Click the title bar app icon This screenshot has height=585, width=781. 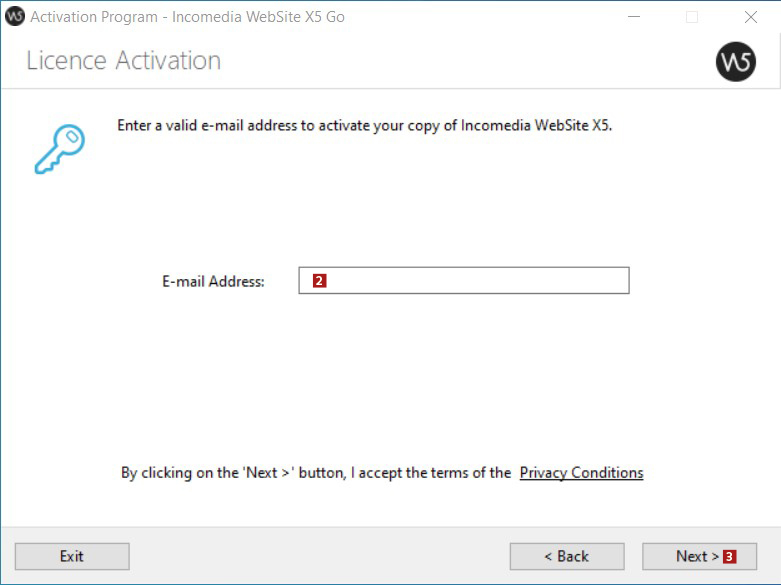coord(15,16)
